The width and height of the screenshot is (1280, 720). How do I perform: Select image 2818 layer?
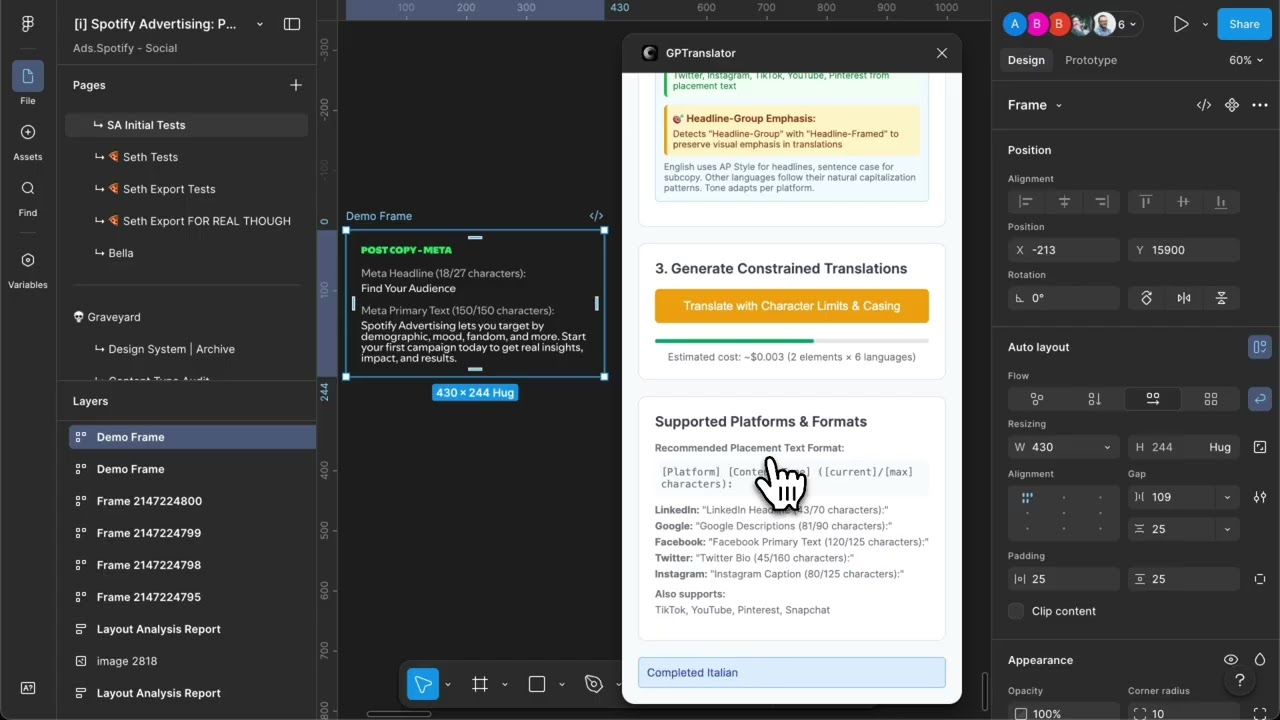tap(192, 661)
